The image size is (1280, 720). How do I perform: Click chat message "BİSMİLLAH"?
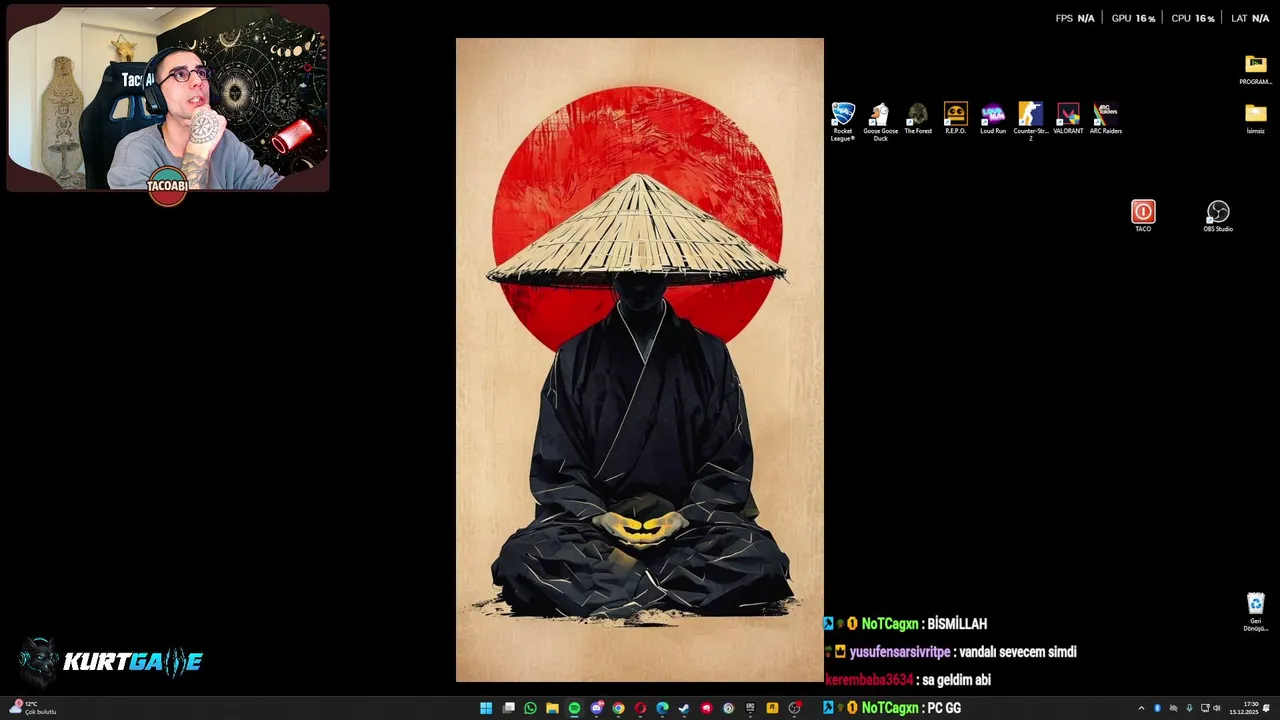[957, 624]
